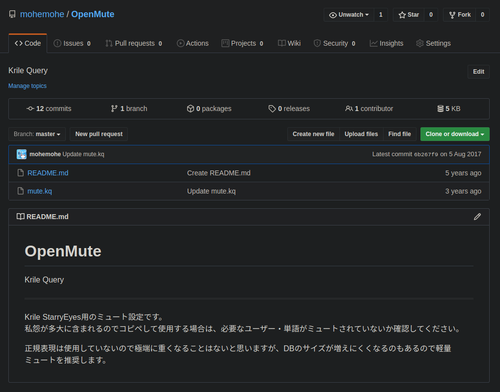Viewport: 500px width, 392px height.
Task: Click the New pull request button
Action: tap(99, 134)
